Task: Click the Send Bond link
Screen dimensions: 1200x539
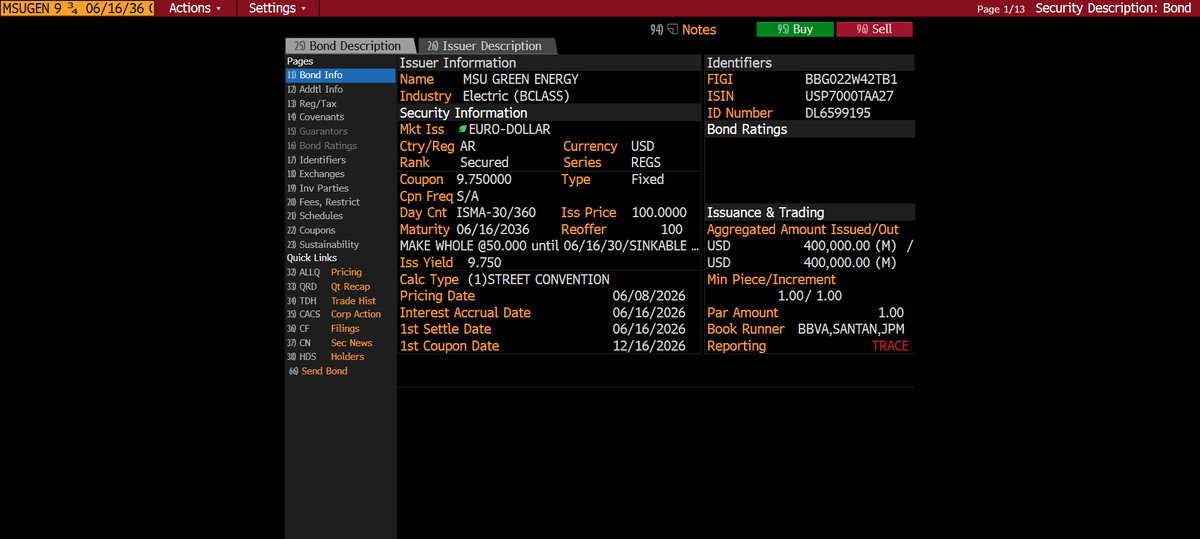Action: point(318,371)
